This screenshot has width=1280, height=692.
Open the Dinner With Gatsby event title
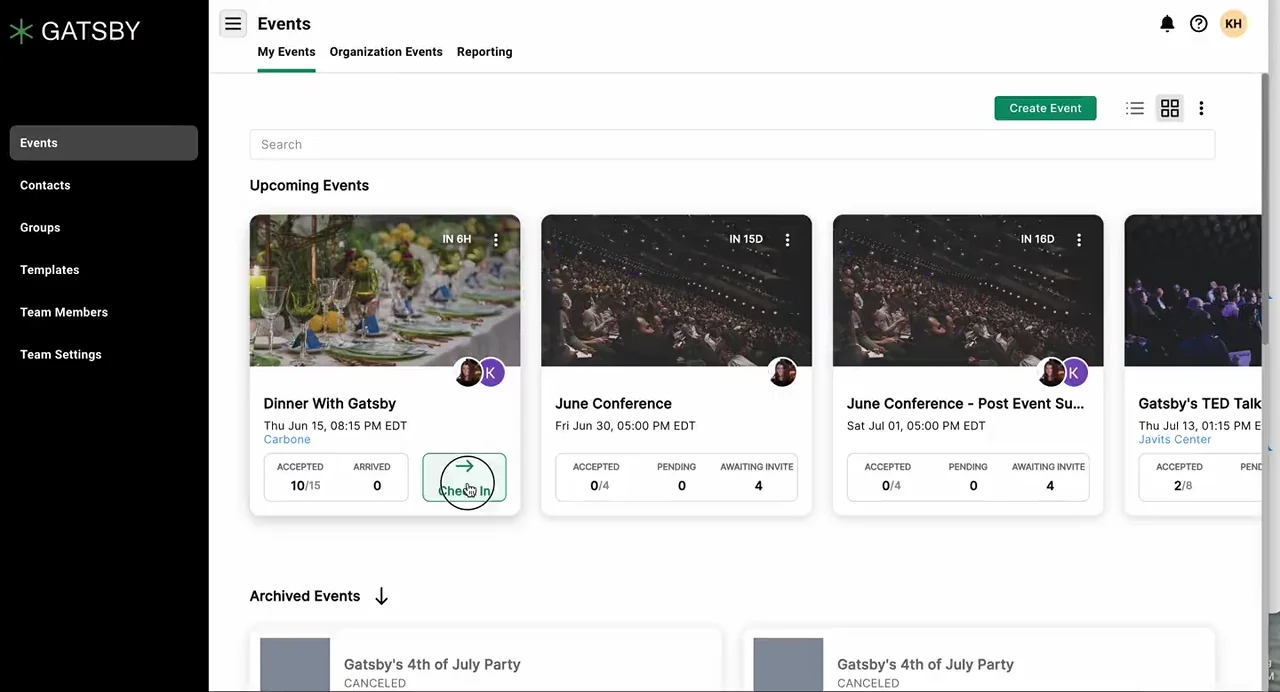coord(330,403)
